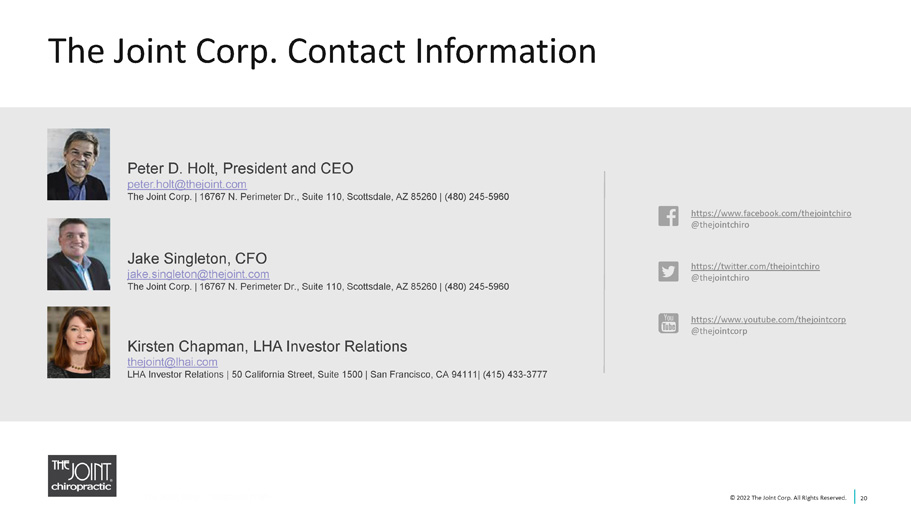
Task: Click thejoint@lhai.com email link
Action: click(173, 362)
